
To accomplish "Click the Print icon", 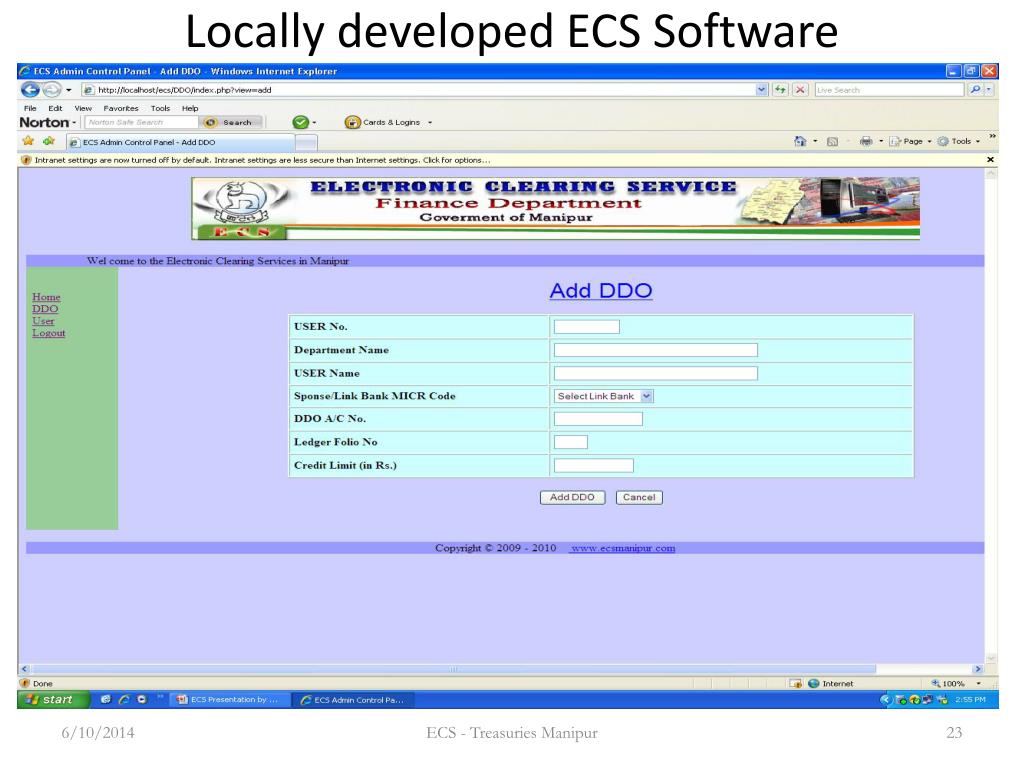I will [x=866, y=141].
